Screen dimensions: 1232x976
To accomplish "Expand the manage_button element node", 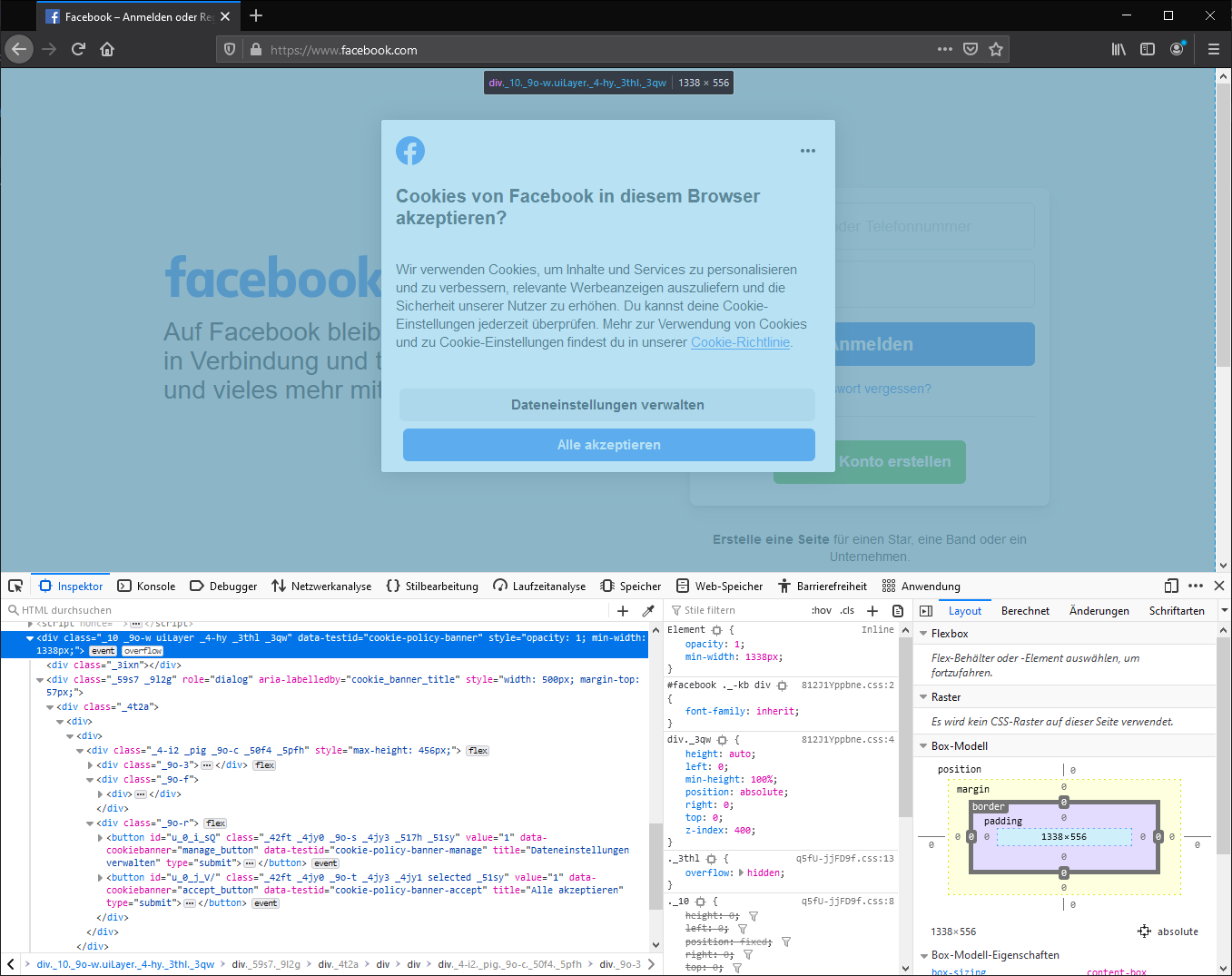I will coord(100,838).
